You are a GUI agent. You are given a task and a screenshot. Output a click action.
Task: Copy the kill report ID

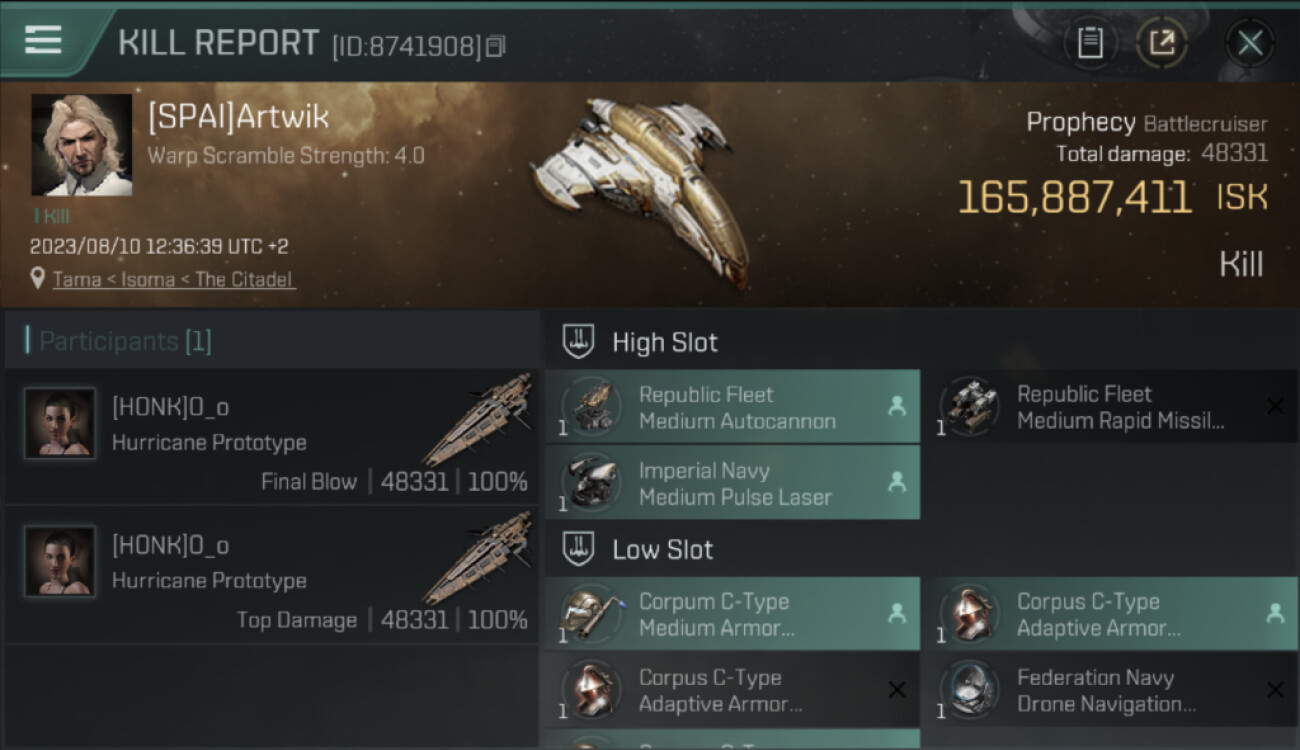pos(496,46)
